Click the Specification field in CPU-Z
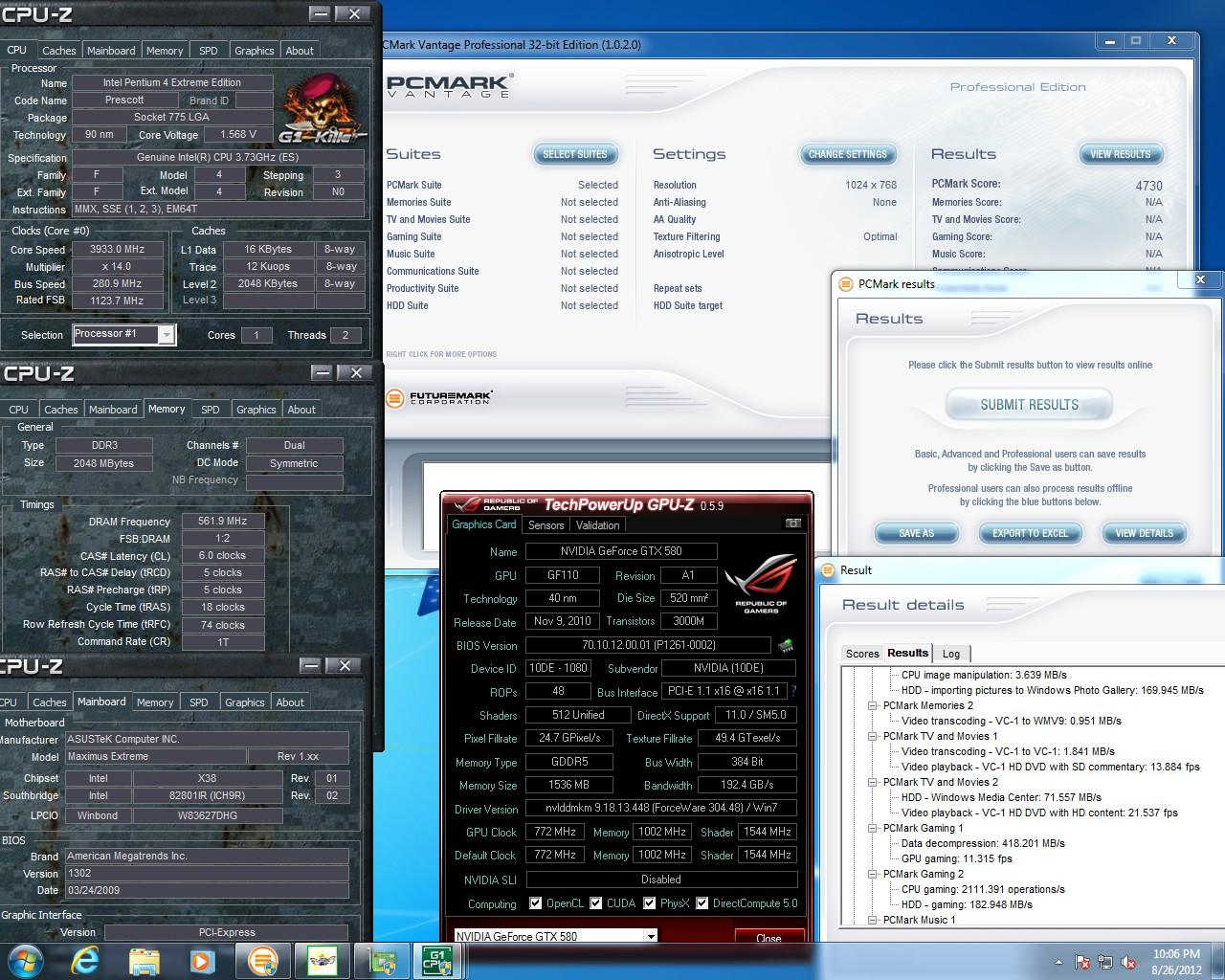This screenshot has height=980, width=1225. click(217, 158)
